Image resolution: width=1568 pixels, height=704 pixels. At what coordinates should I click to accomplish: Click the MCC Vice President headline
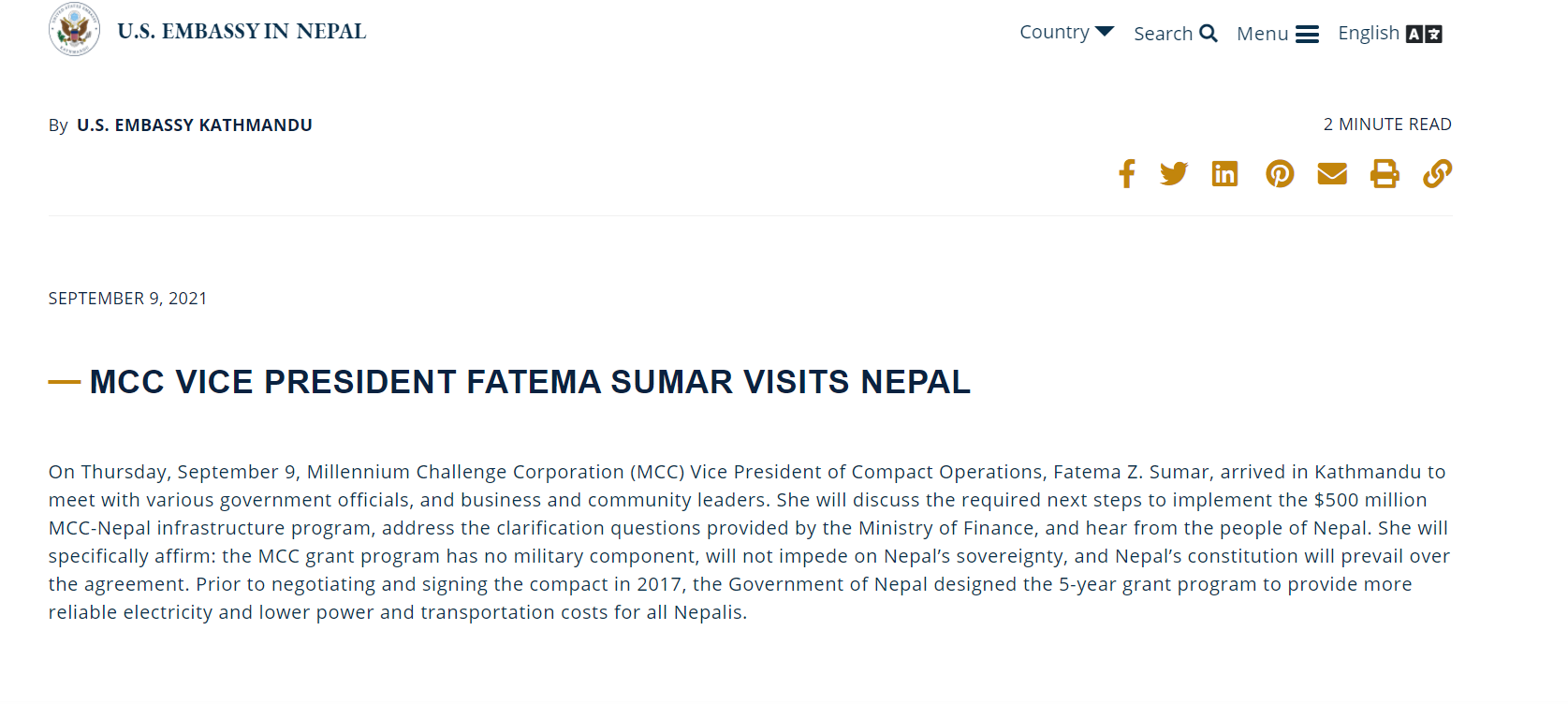(x=530, y=382)
